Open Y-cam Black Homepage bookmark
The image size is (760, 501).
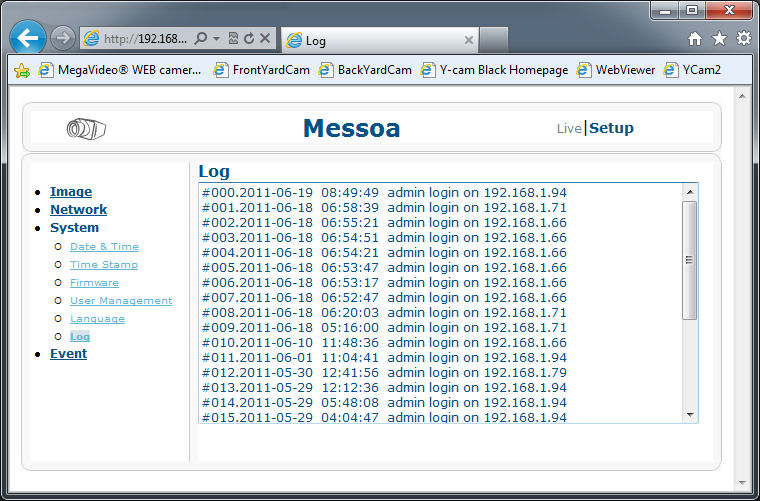(494, 70)
